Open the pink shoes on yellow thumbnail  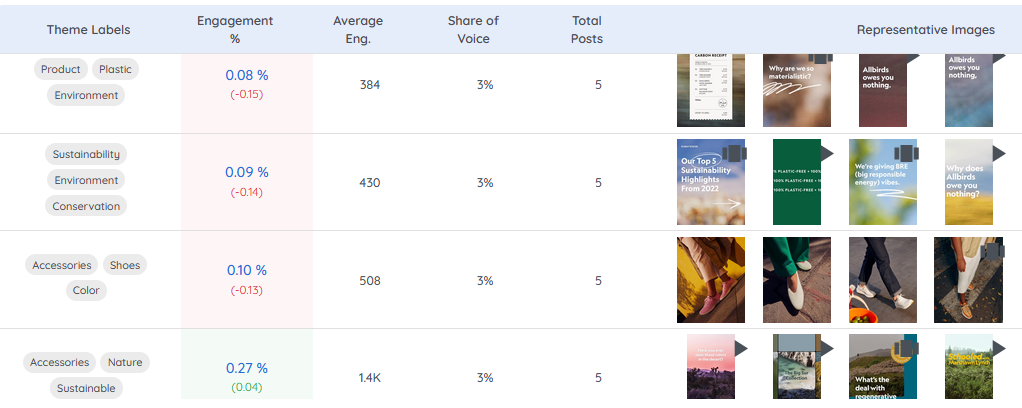click(x=710, y=280)
